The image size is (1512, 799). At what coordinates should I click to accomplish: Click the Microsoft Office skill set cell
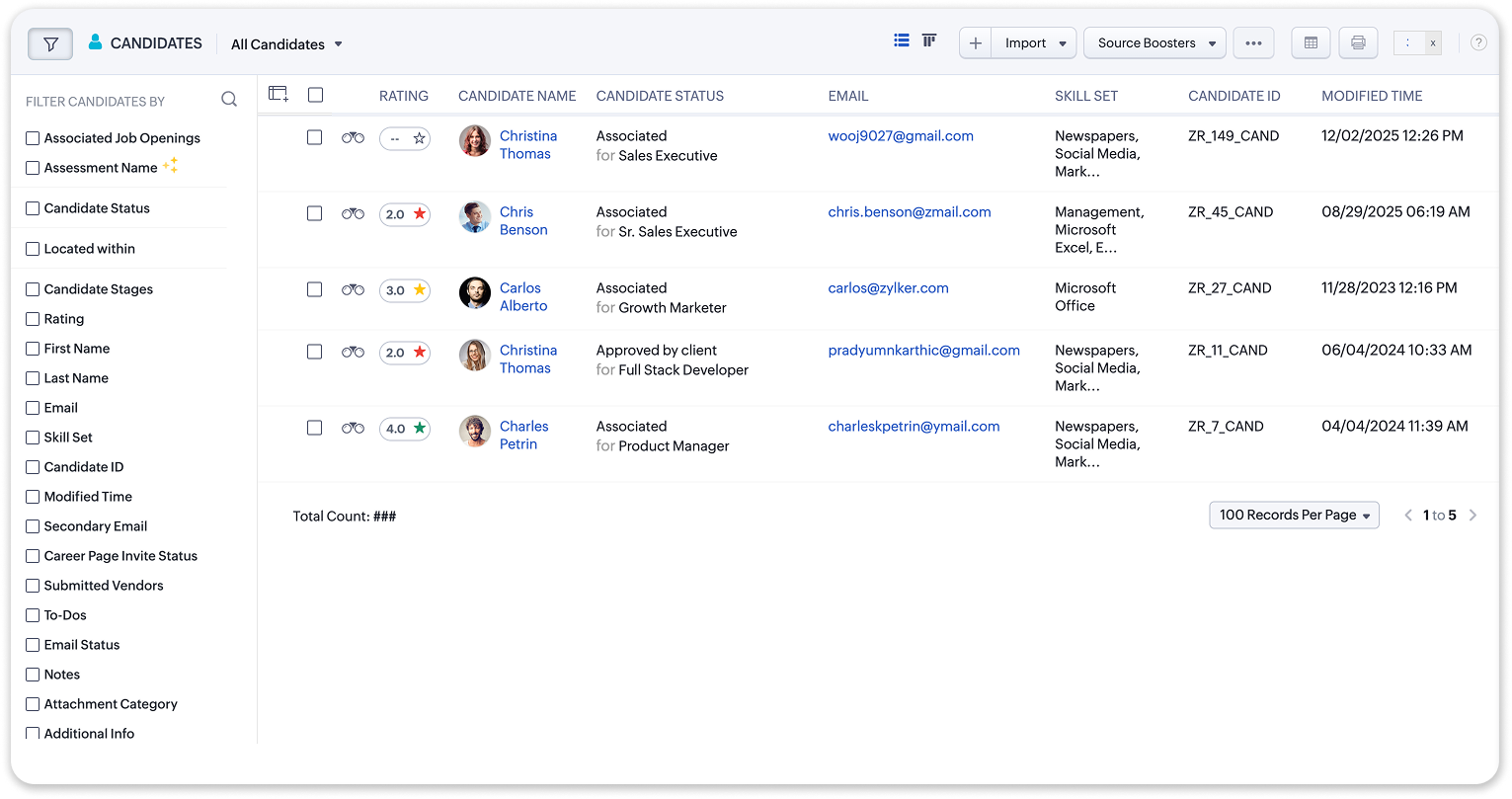pos(1085,297)
